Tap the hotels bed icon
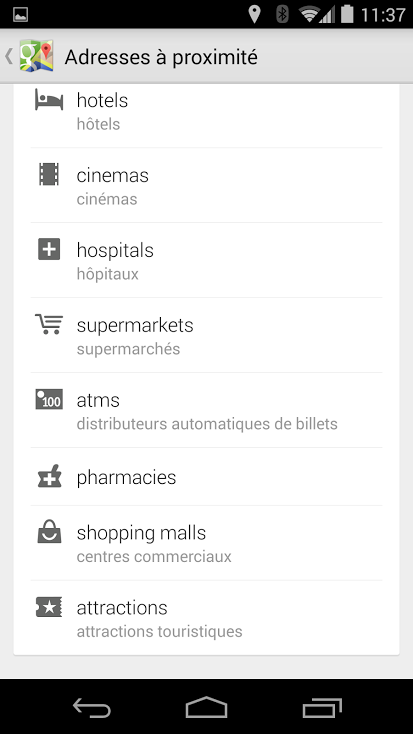This screenshot has height=734, width=413. pos(49,100)
